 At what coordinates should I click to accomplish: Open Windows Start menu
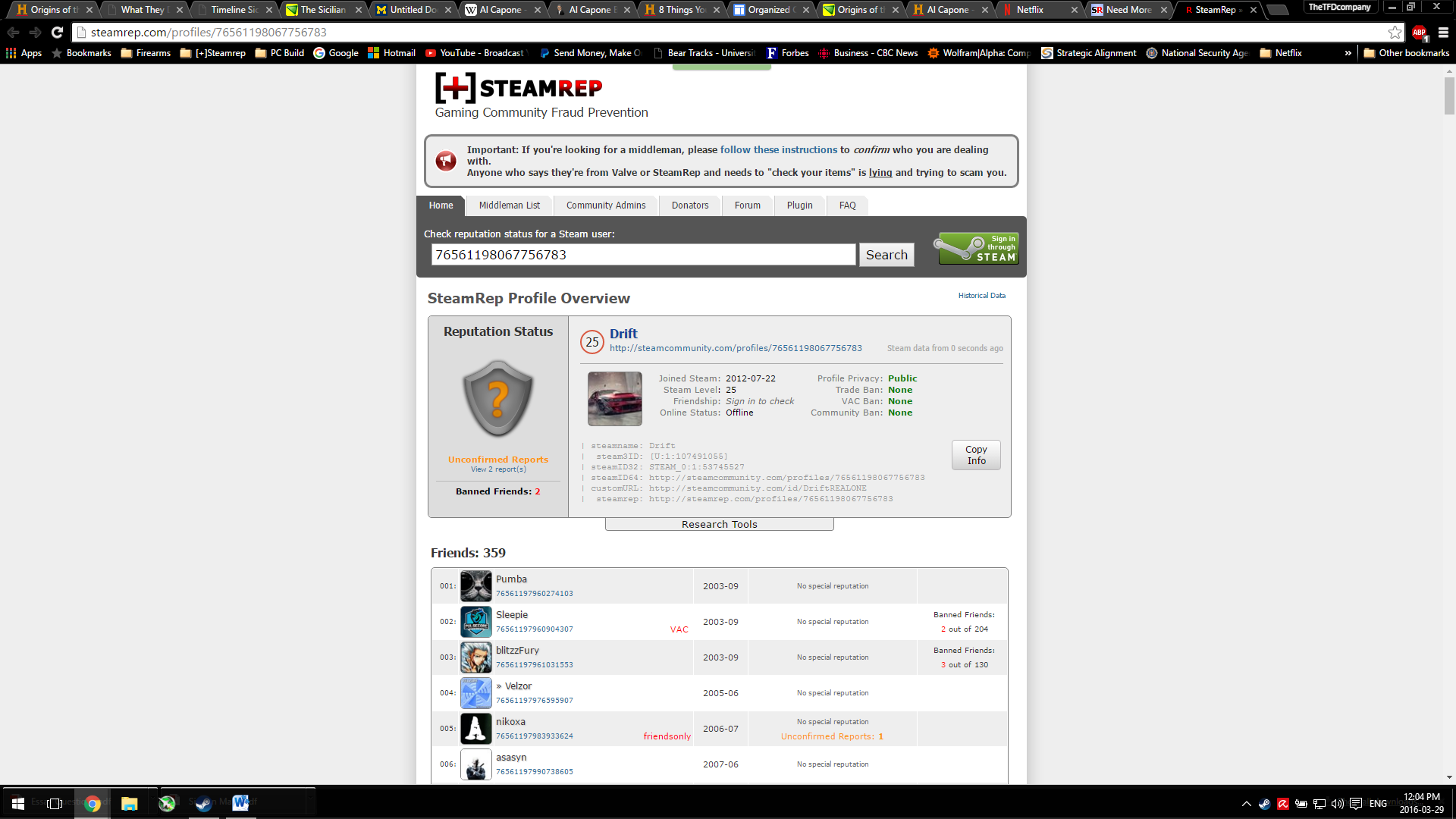pyautogui.click(x=18, y=803)
